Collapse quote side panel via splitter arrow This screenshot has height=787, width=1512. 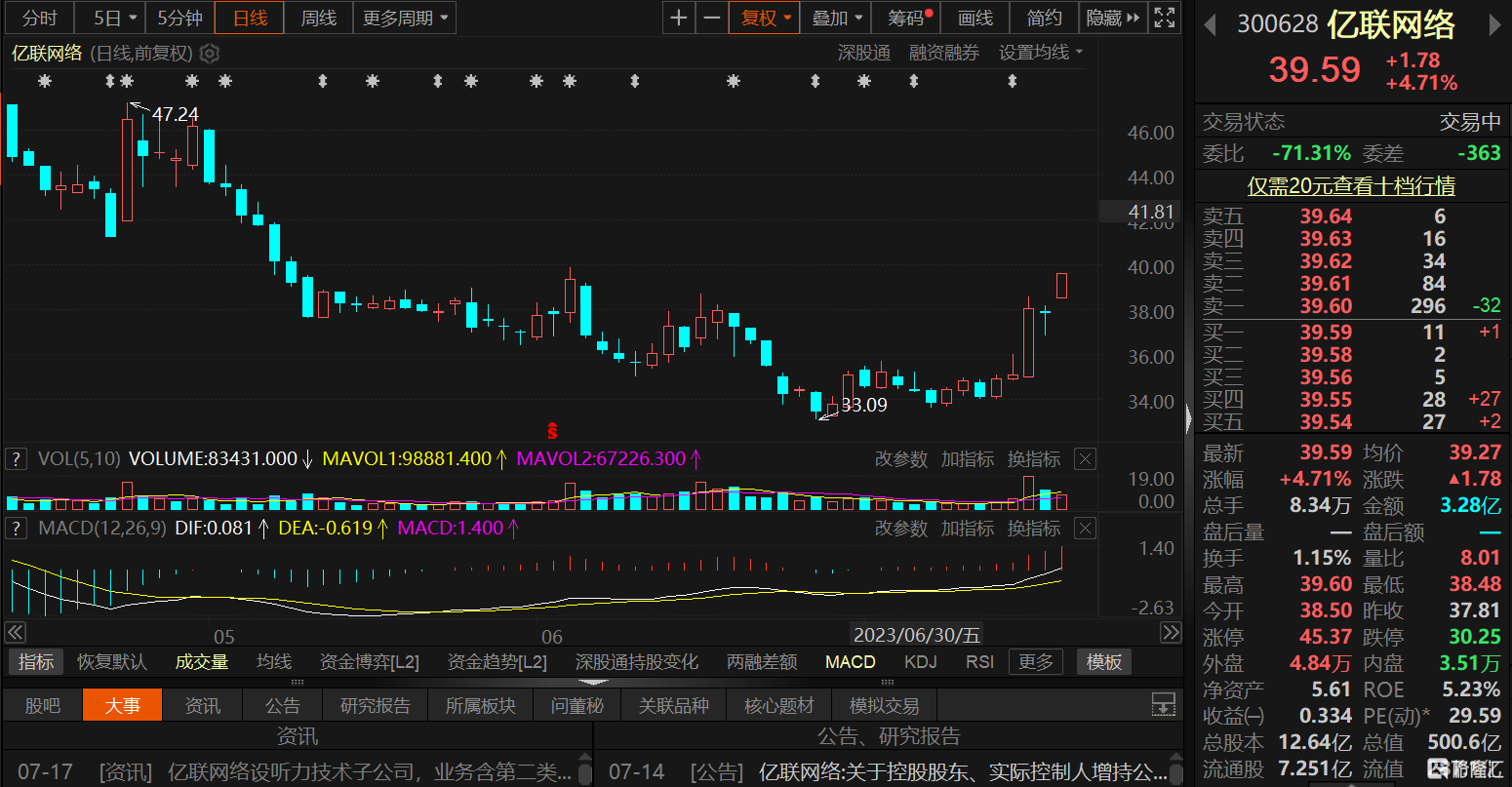pos(1188,419)
